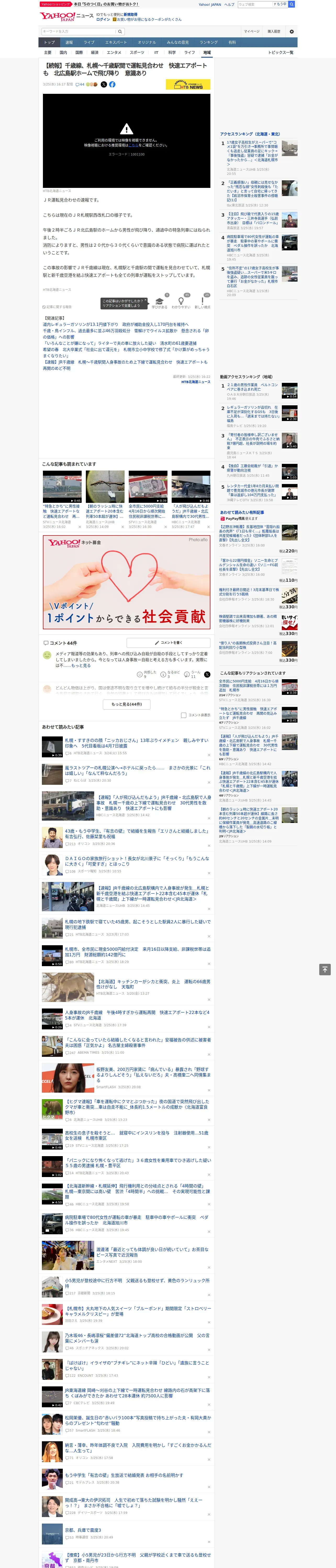
Task: Open the 有料 tab
Action: click(232, 43)
